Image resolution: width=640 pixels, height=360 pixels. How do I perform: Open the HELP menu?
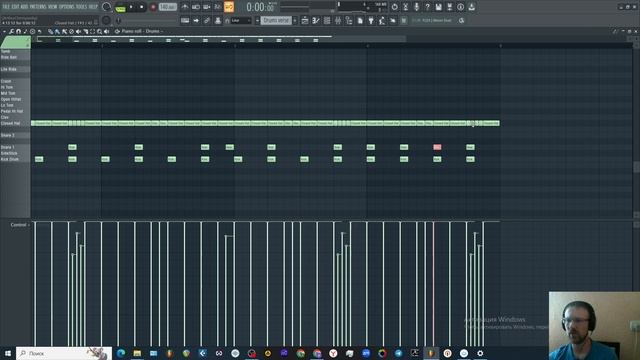[x=93, y=7]
